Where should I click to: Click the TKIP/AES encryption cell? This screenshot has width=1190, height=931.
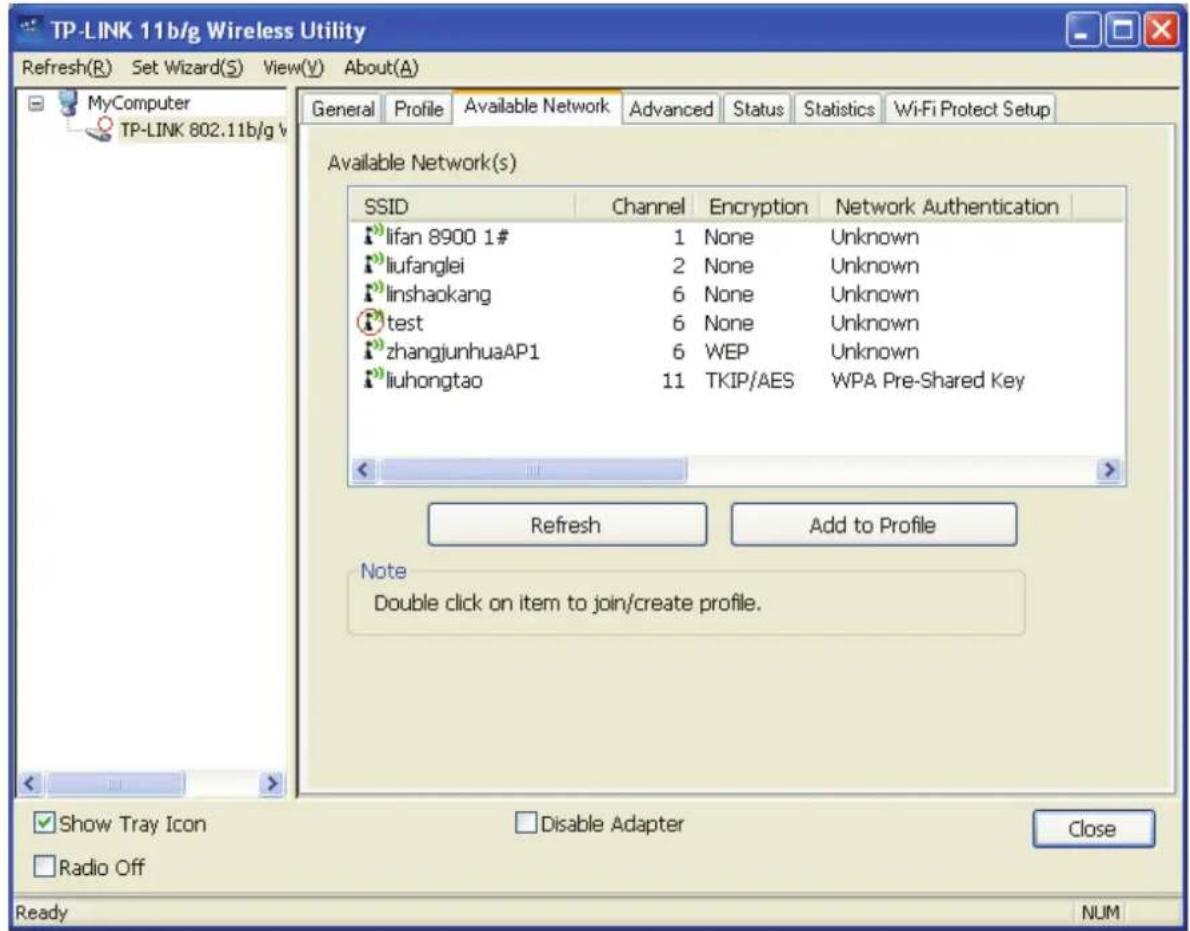749,380
